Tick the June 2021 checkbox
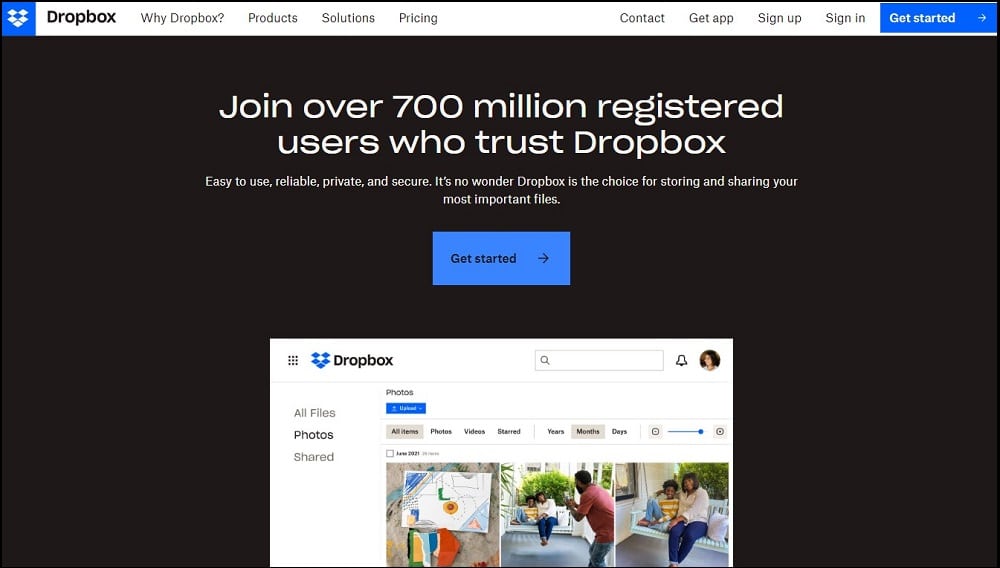The image size is (1000, 568). click(390, 453)
